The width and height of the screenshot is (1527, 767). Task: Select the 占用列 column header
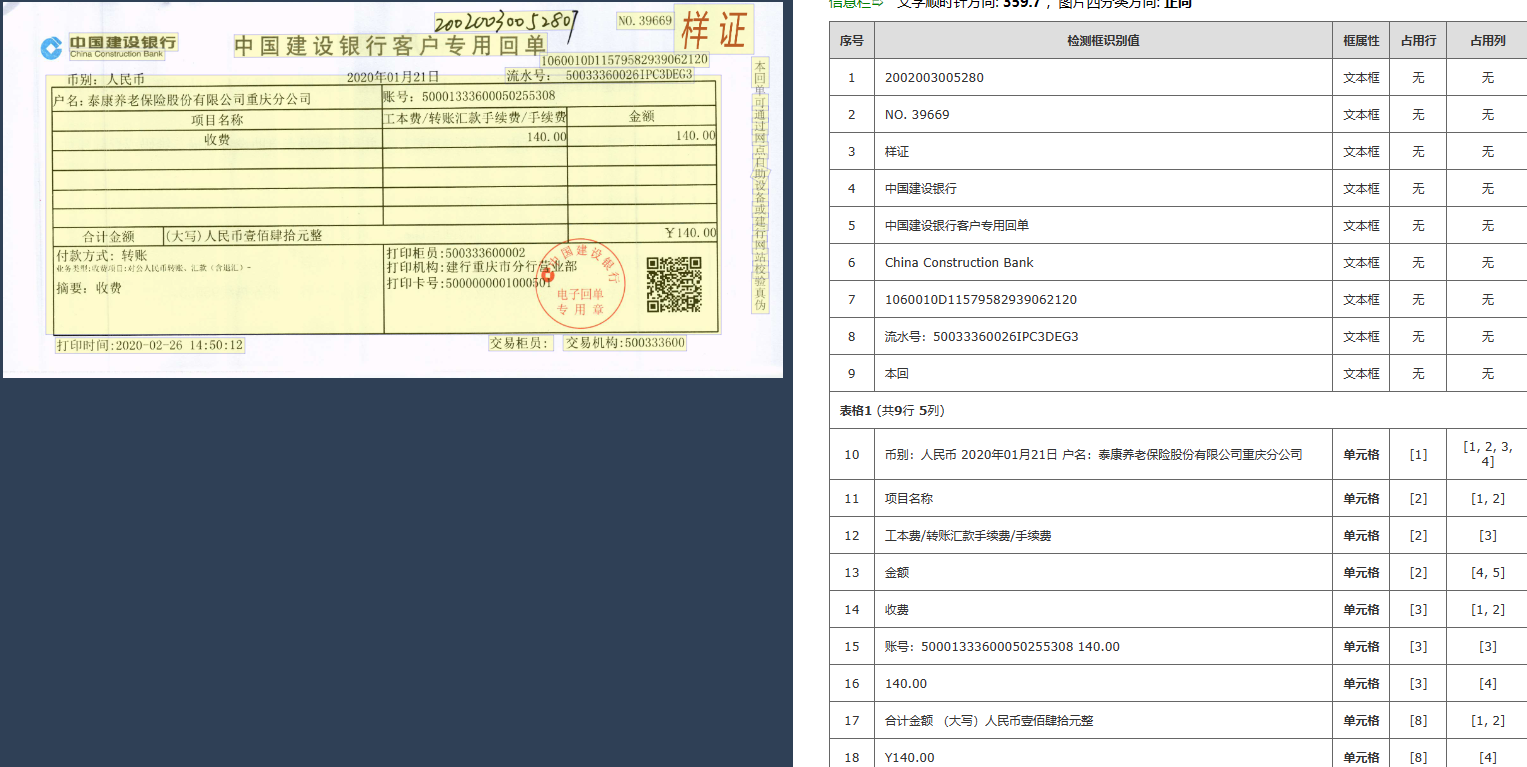pyautogui.click(x=1487, y=41)
